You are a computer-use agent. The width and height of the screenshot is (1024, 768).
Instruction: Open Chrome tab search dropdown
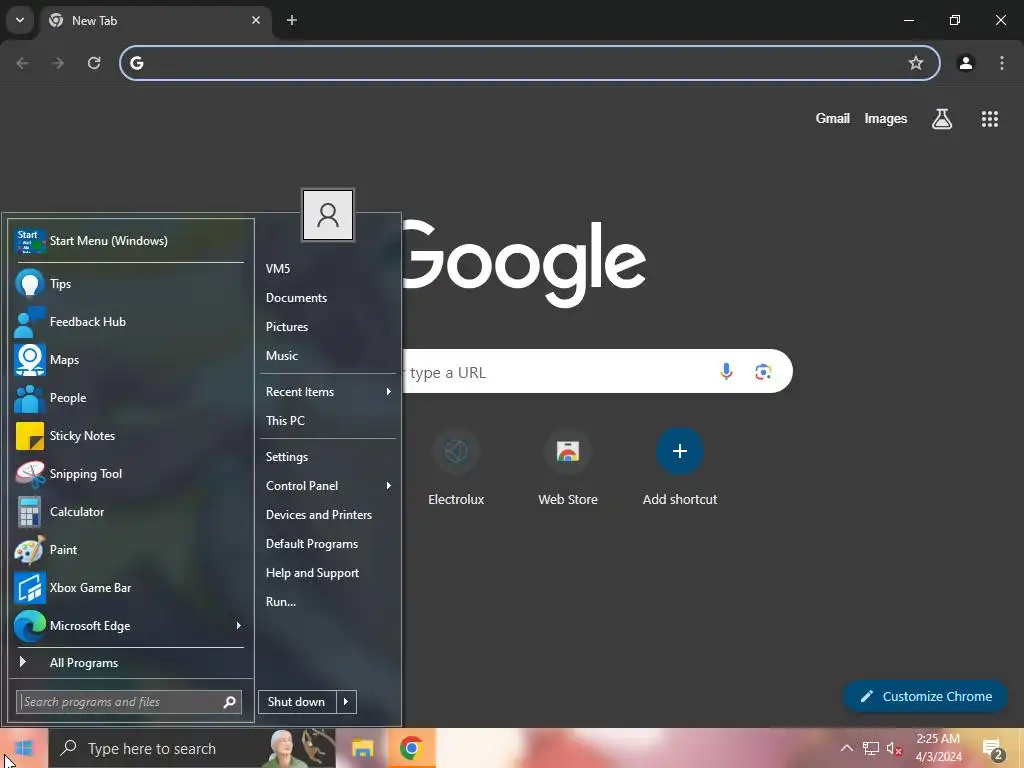20,20
